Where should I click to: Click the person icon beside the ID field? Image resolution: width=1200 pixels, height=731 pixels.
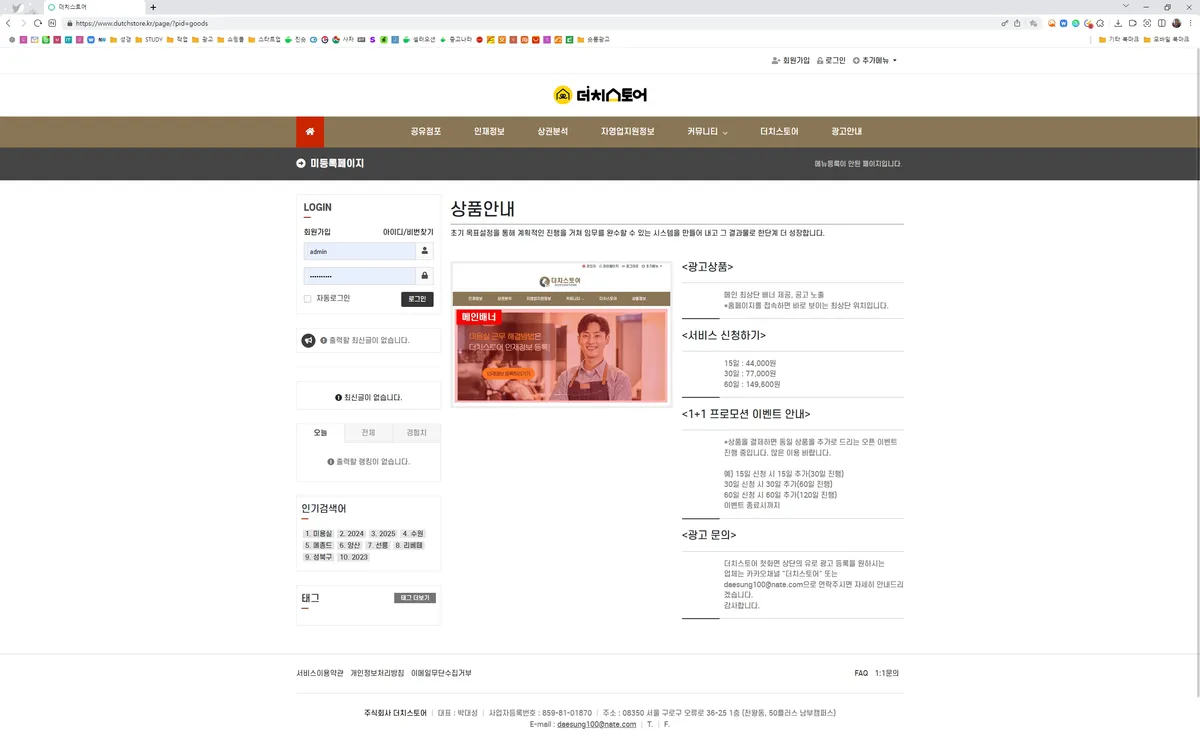tap(425, 251)
